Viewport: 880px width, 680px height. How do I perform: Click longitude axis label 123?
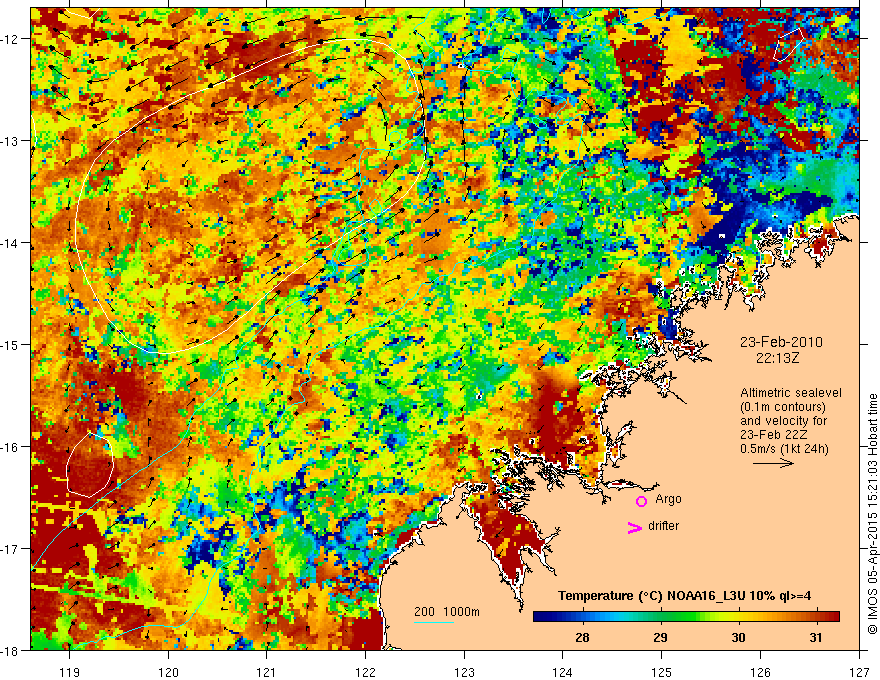[464, 672]
